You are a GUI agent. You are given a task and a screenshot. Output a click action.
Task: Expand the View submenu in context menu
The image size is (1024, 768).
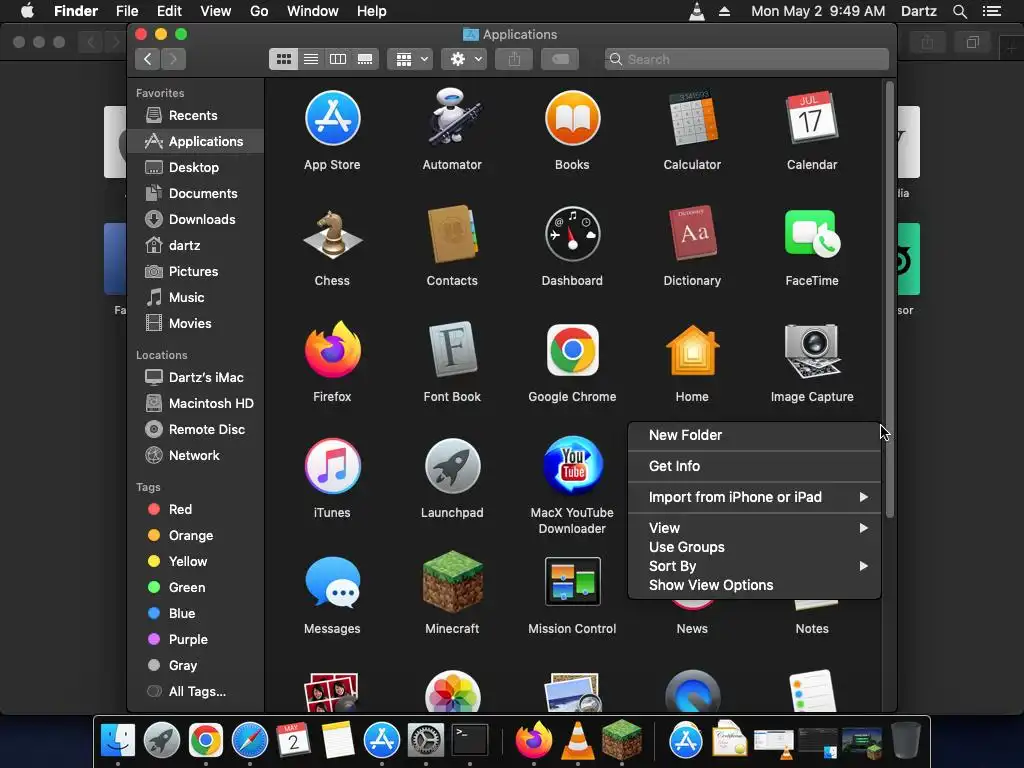pos(754,528)
